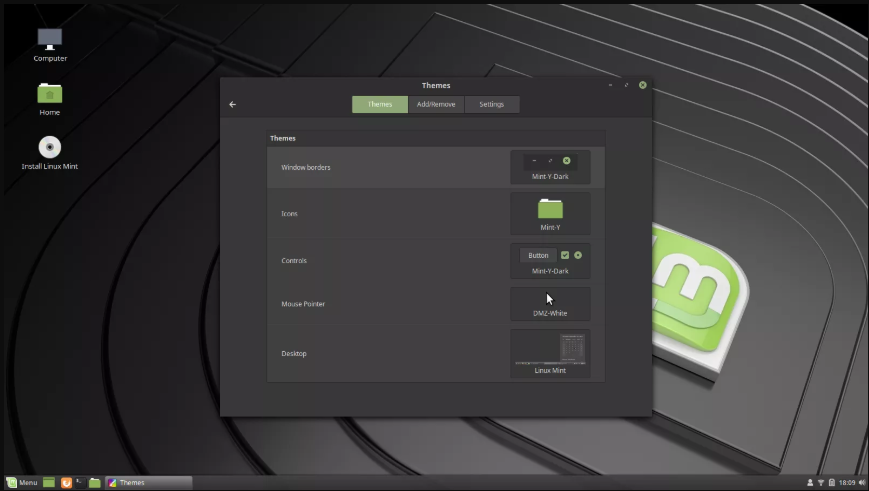
Task: Change the Mouse Pointer DMZ-White theme
Action: point(550,304)
